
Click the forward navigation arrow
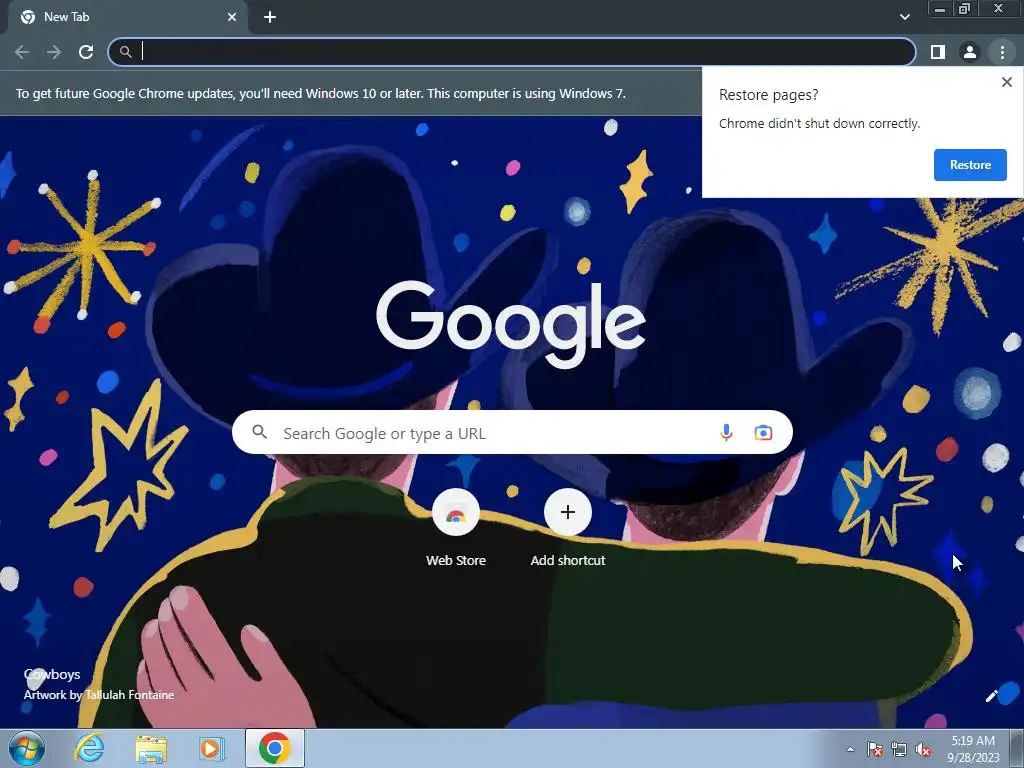point(54,52)
